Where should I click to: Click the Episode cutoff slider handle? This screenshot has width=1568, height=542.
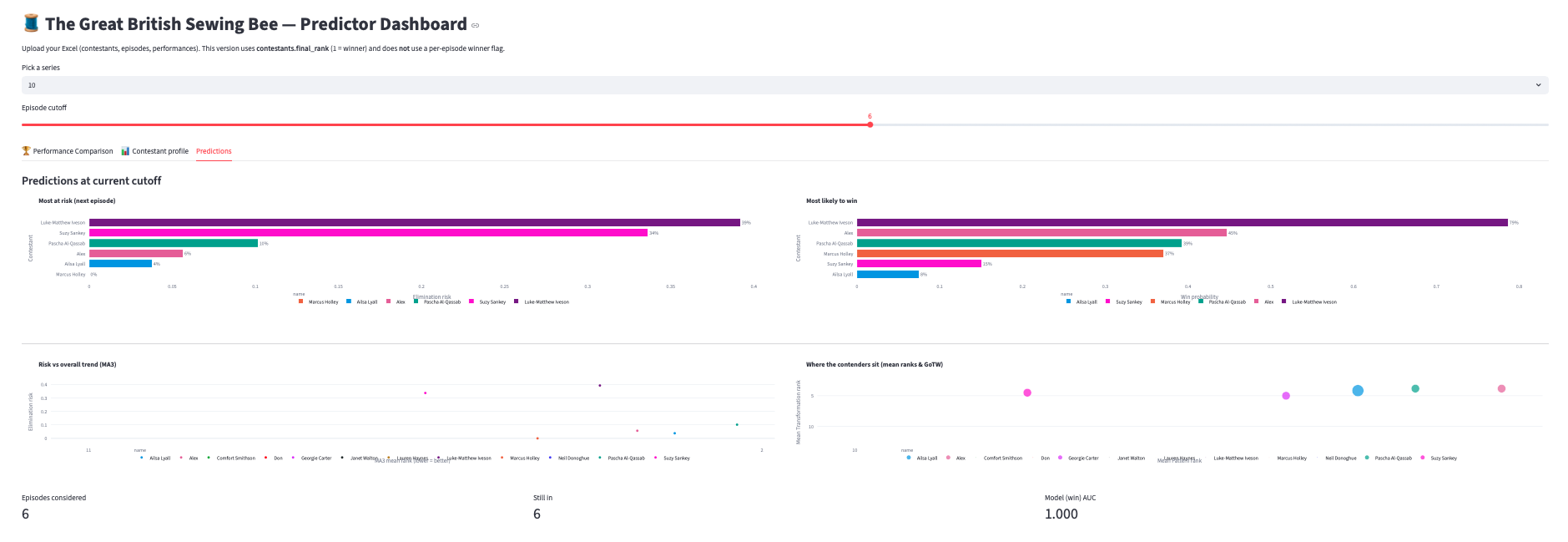(870, 124)
